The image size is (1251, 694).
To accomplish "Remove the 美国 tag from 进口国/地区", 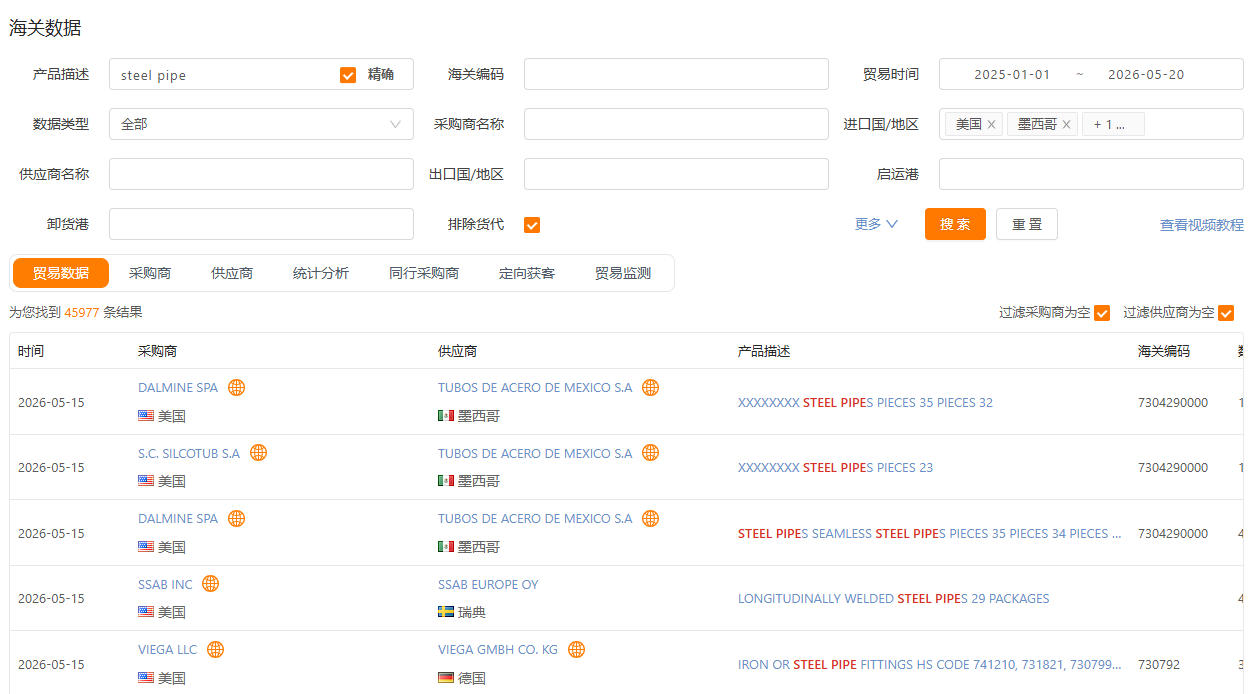I will pyautogui.click(x=991, y=124).
